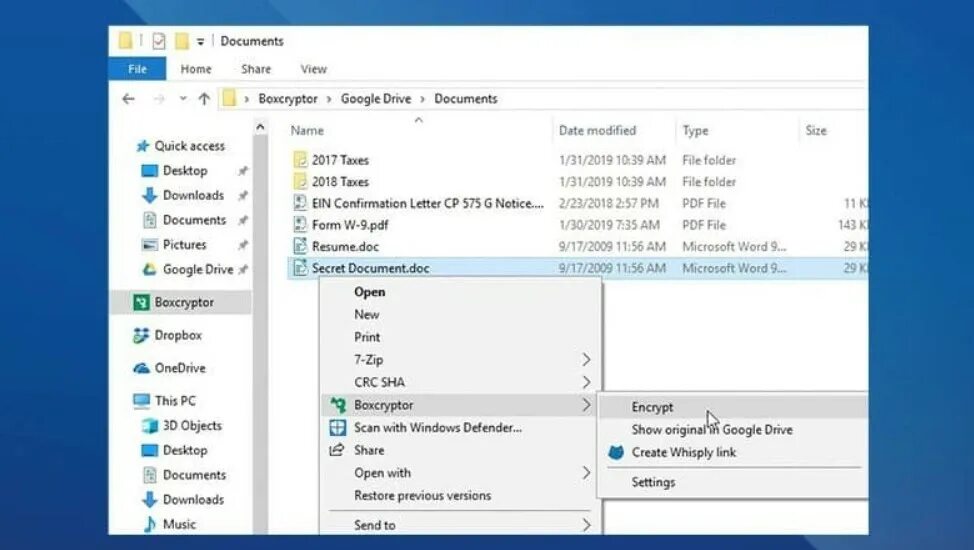The height and width of the screenshot is (550, 974).
Task: Expand the Open with submenu arrow
Action: point(586,473)
